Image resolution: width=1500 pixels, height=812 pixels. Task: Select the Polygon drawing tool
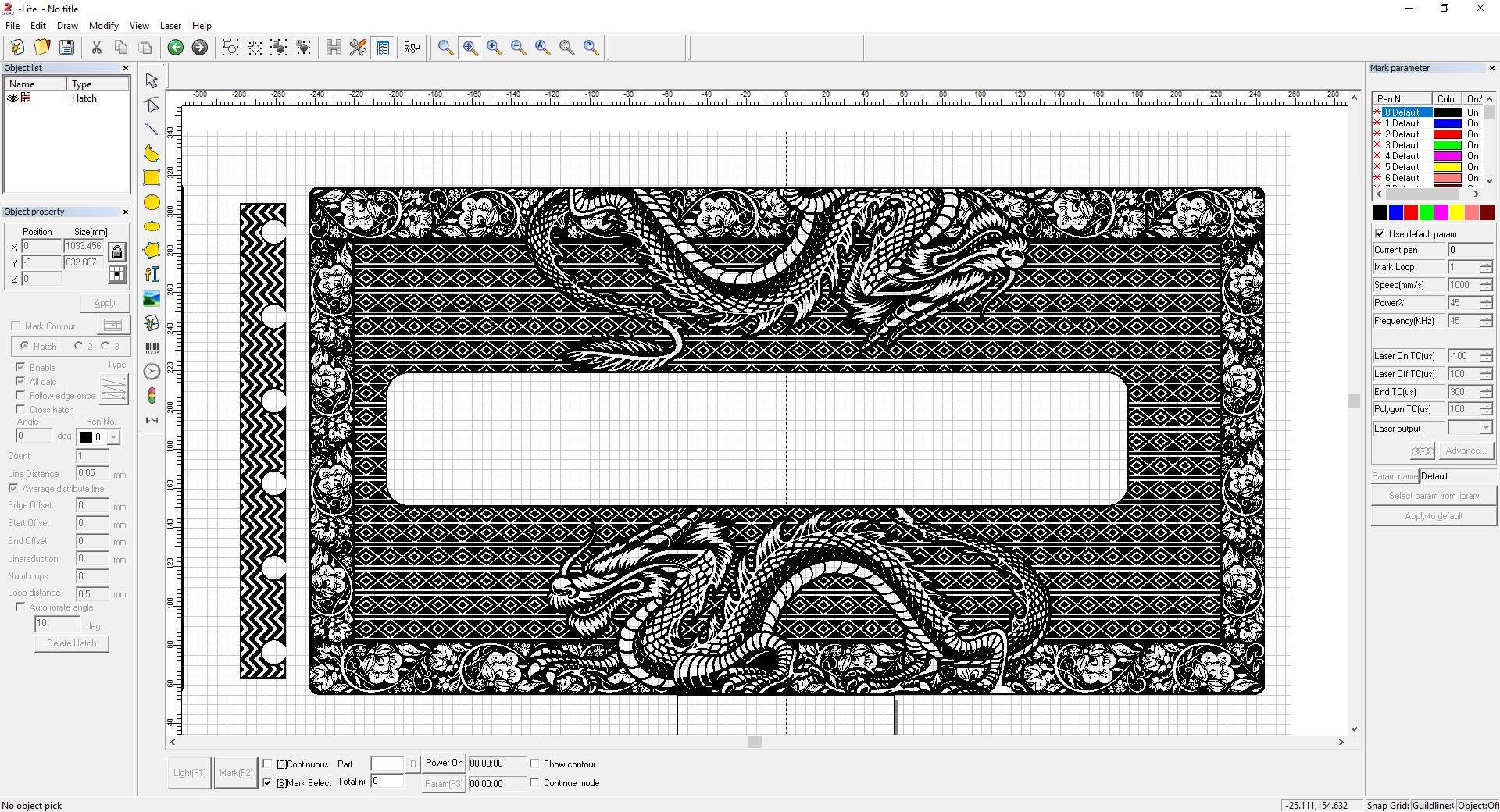(x=152, y=250)
